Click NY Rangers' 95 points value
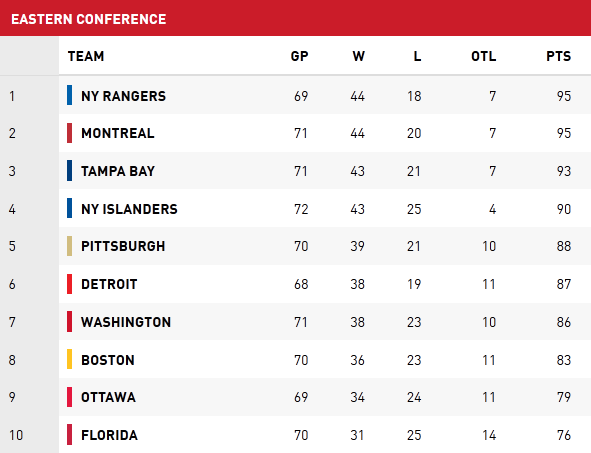The width and height of the screenshot is (591, 453). point(564,96)
